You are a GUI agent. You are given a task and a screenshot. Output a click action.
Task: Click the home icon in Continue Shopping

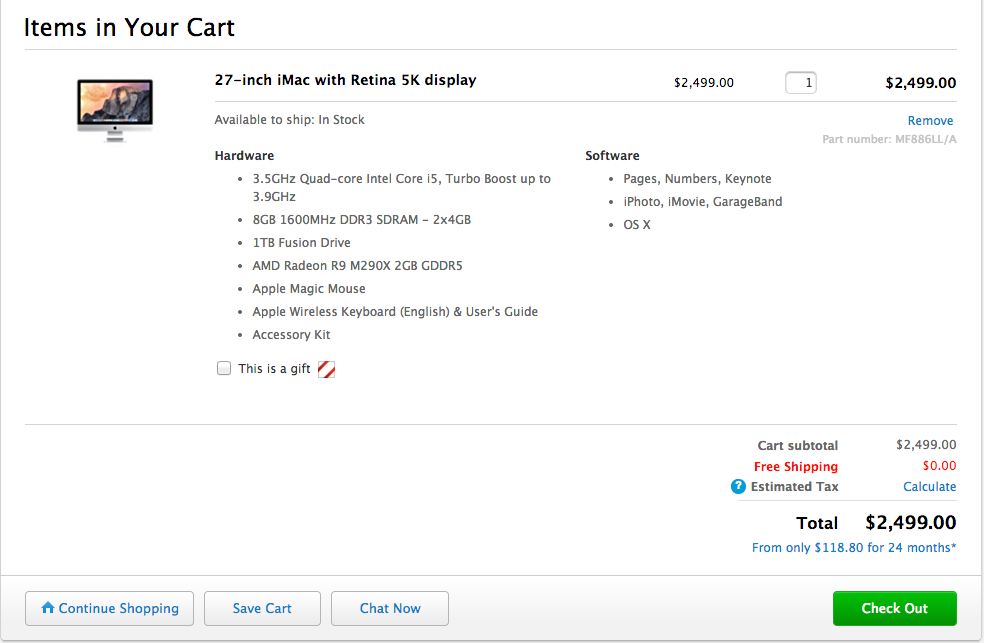point(48,607)
